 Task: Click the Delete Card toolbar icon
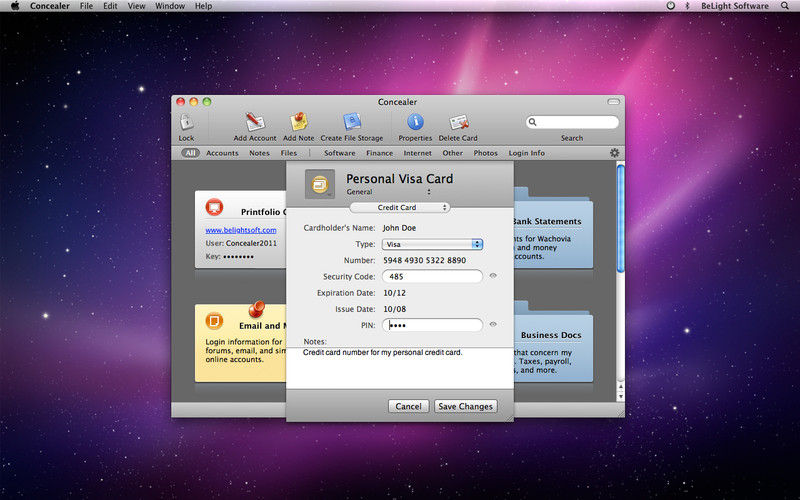tap(458, 122)
